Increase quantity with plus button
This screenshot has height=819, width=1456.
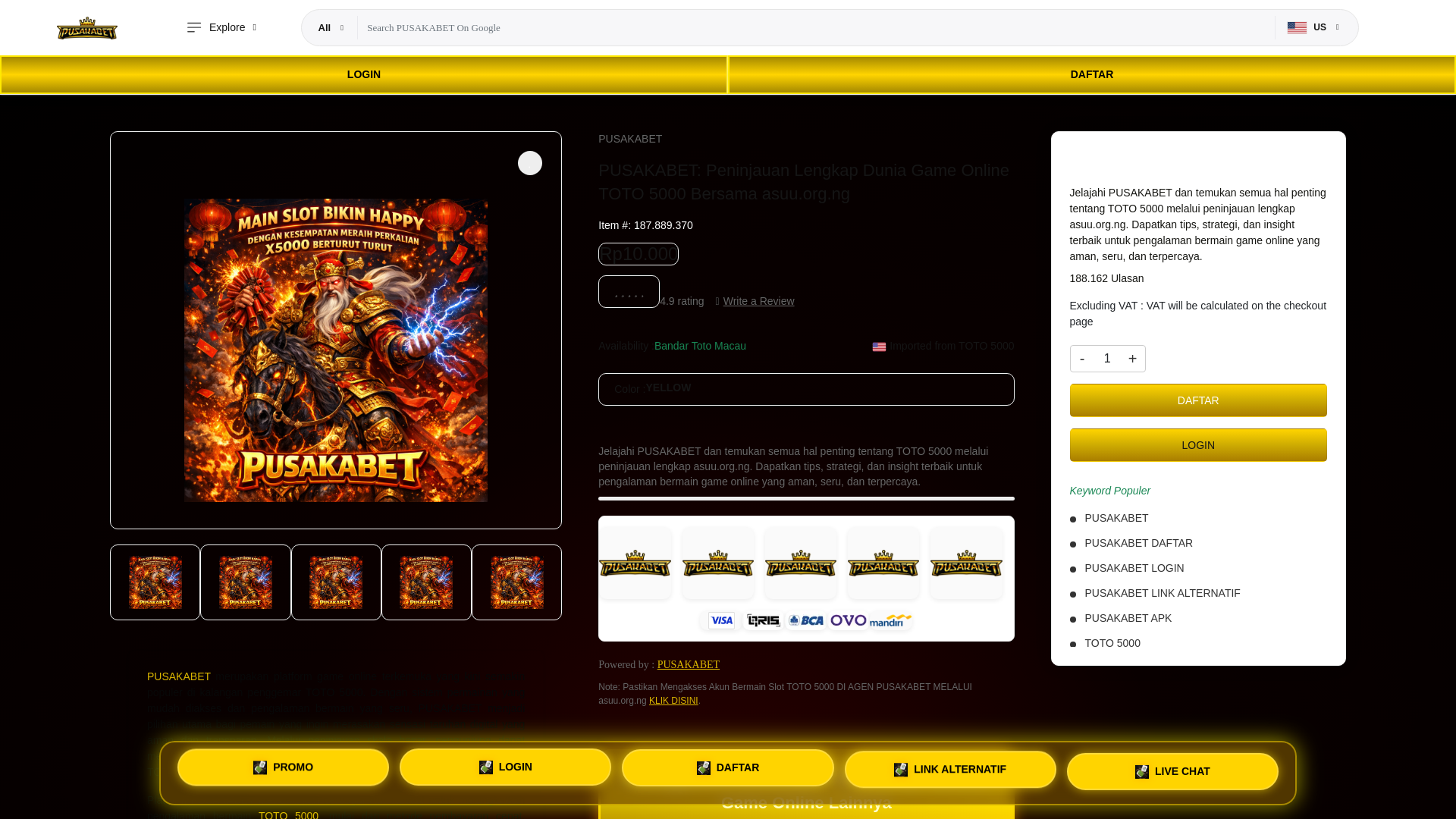click(x=1132, y=359)
